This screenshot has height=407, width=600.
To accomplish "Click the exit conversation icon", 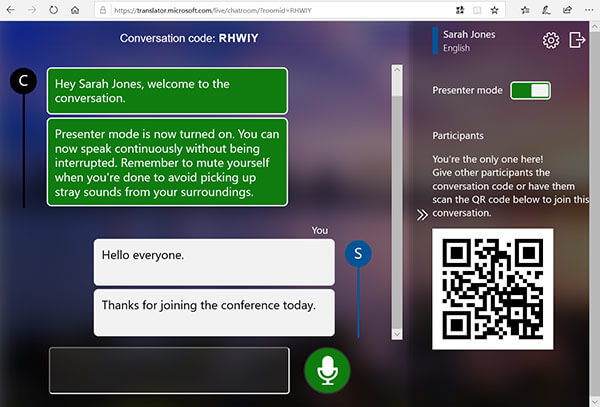I will coord(577,40).
